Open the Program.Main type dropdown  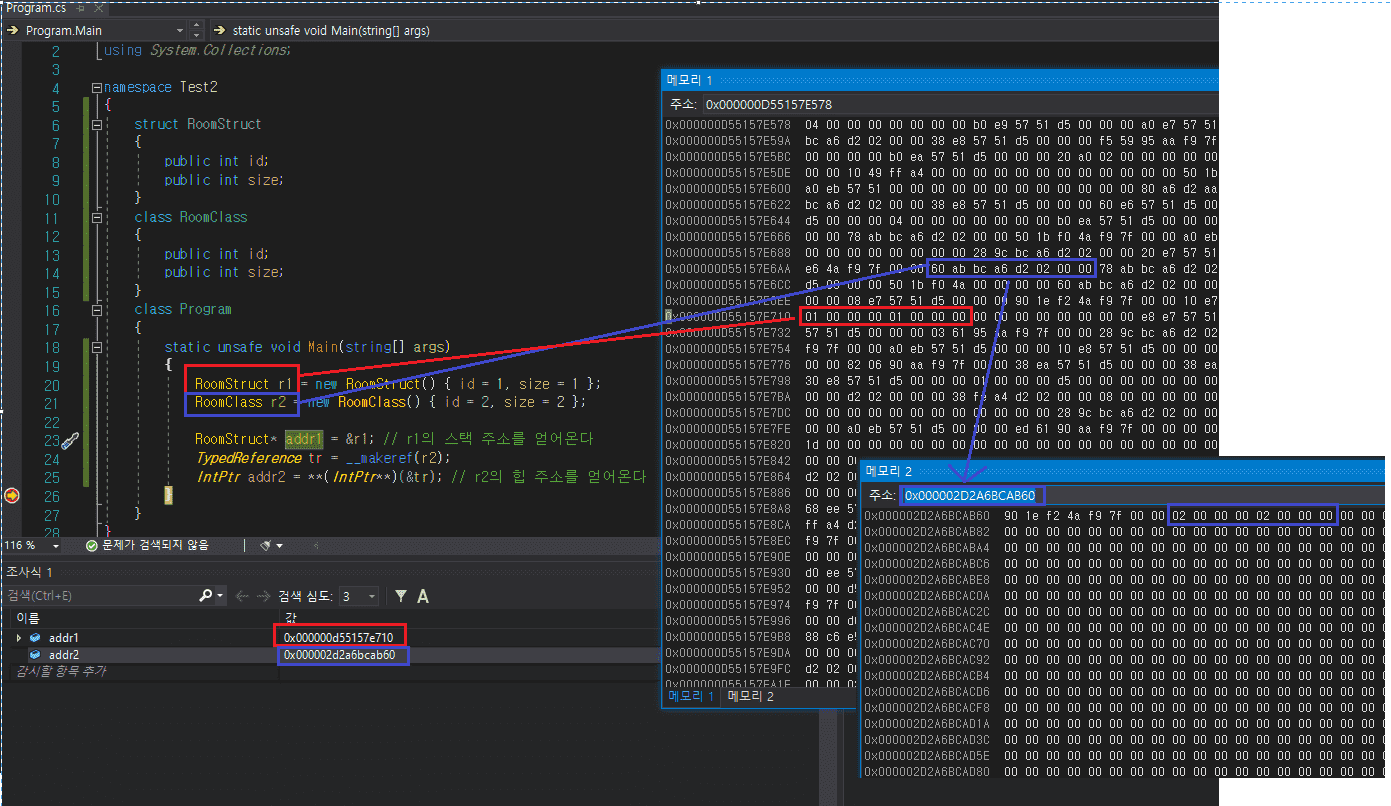coord(180,31)
